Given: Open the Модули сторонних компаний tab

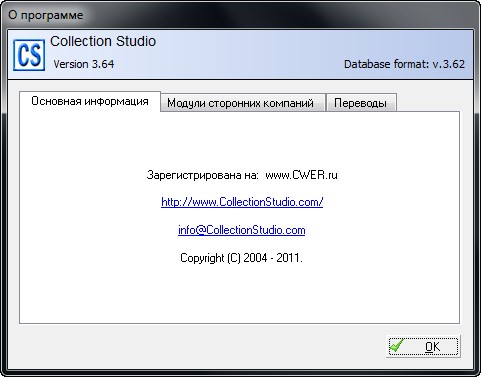Looking at the screenshot, I should 243,103.
